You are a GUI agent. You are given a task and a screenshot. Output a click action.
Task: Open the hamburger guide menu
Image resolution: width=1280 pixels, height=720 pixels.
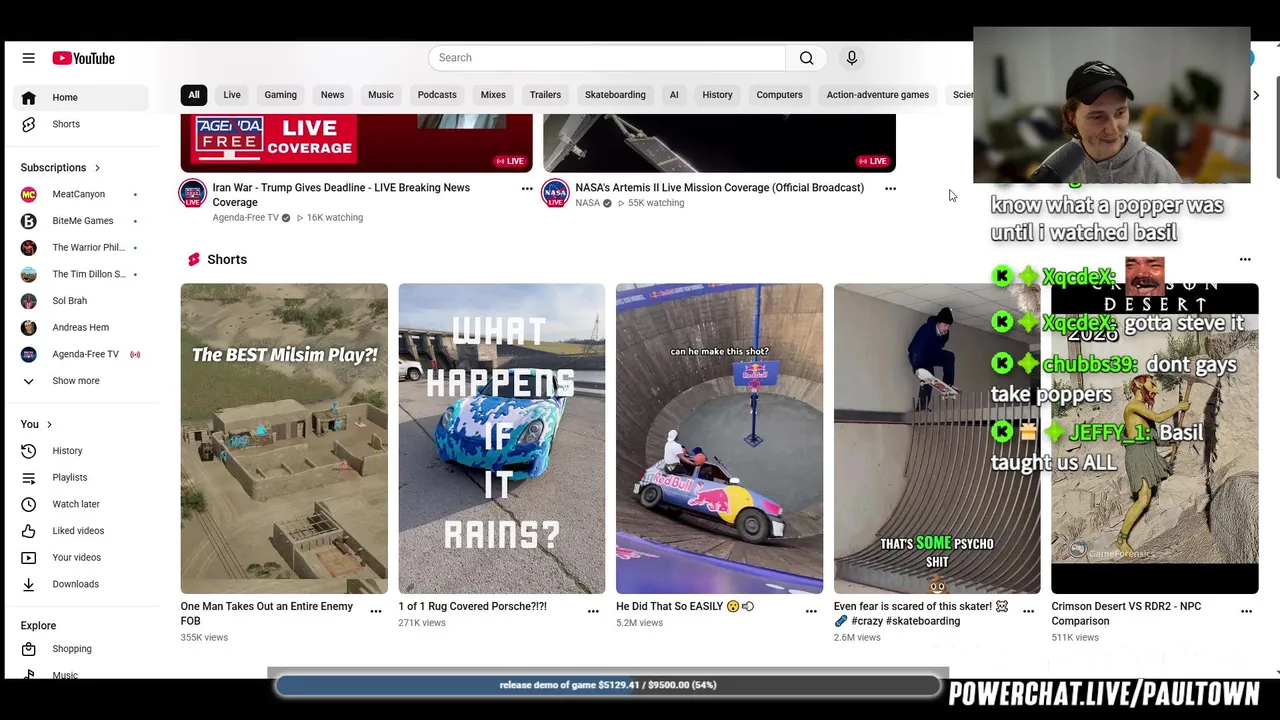tap(28, 58)
